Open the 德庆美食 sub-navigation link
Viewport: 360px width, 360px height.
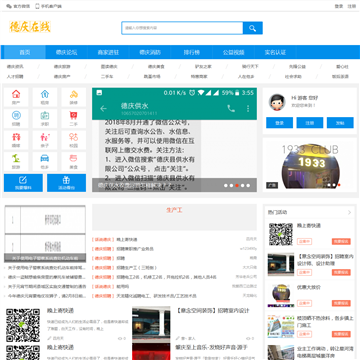click(156, 67)
